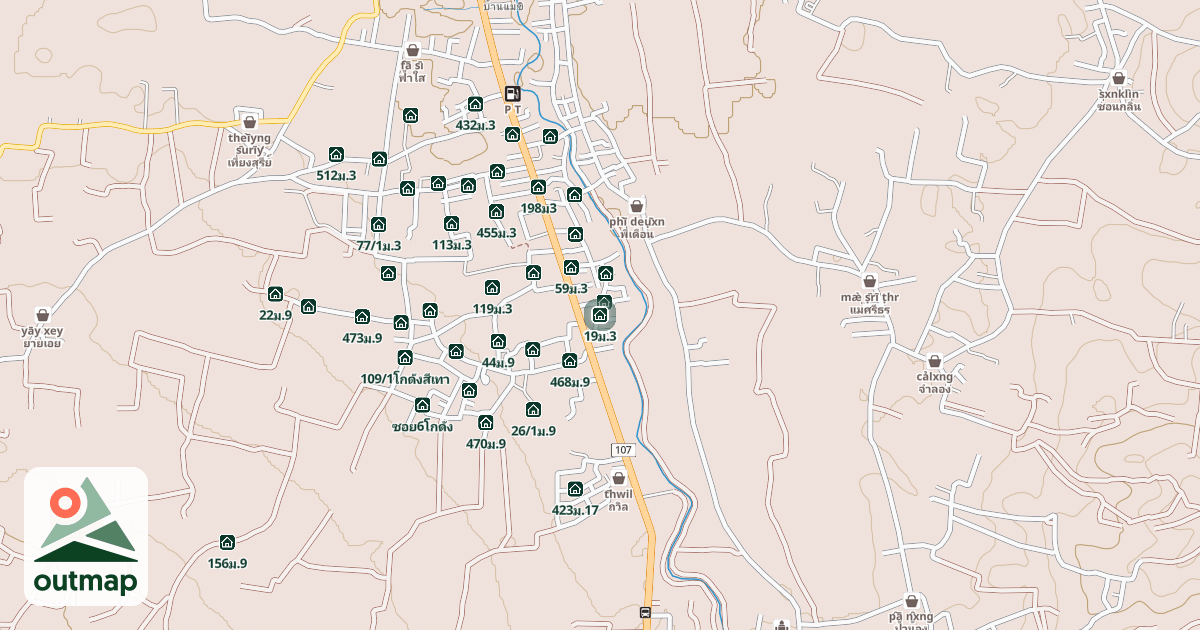This screenshot has width=1200, height=630.
Task: Select the text label 19ม.3
Action: point(600,336)
